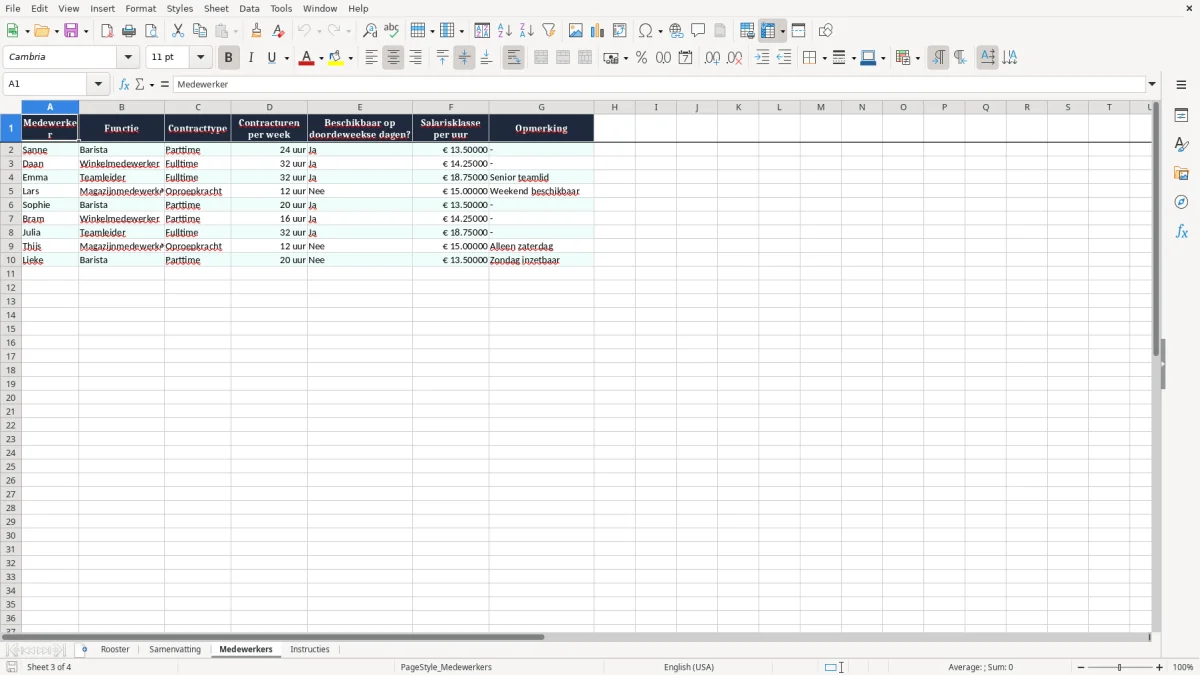Copy the selected cell

[x=200, y=31]
